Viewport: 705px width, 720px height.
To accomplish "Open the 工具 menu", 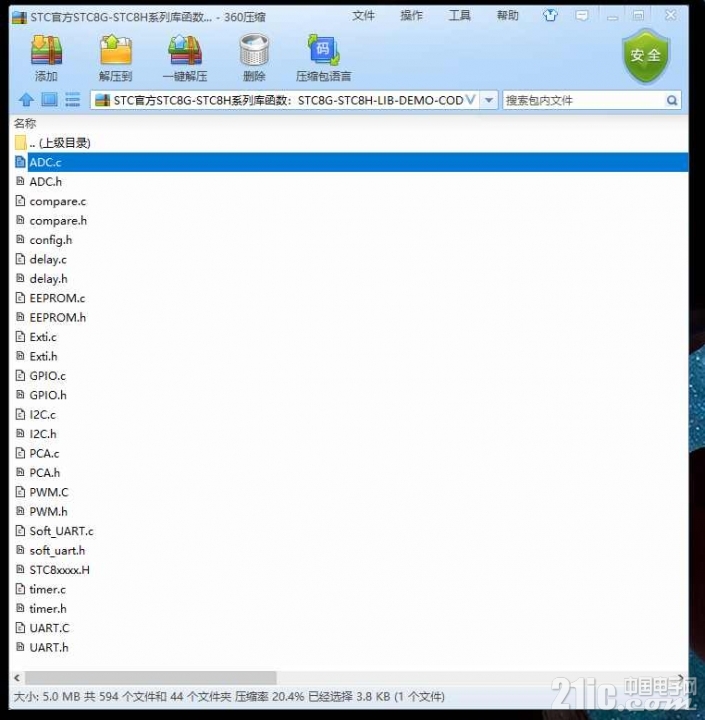I will (459, 16).
